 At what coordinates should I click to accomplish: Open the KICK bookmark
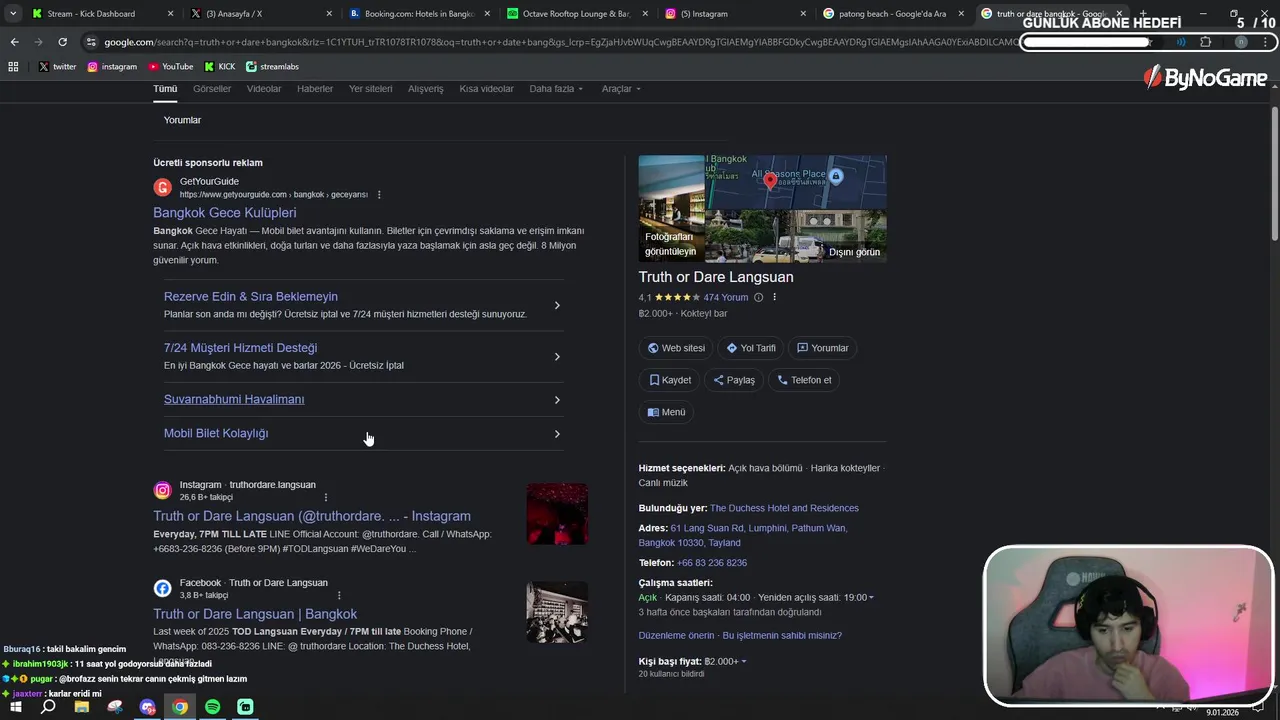220,66
